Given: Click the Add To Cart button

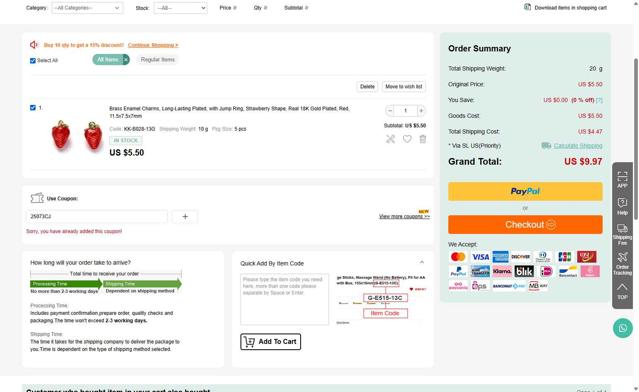Looking at the screenshot, I should (x=271, y=341).
